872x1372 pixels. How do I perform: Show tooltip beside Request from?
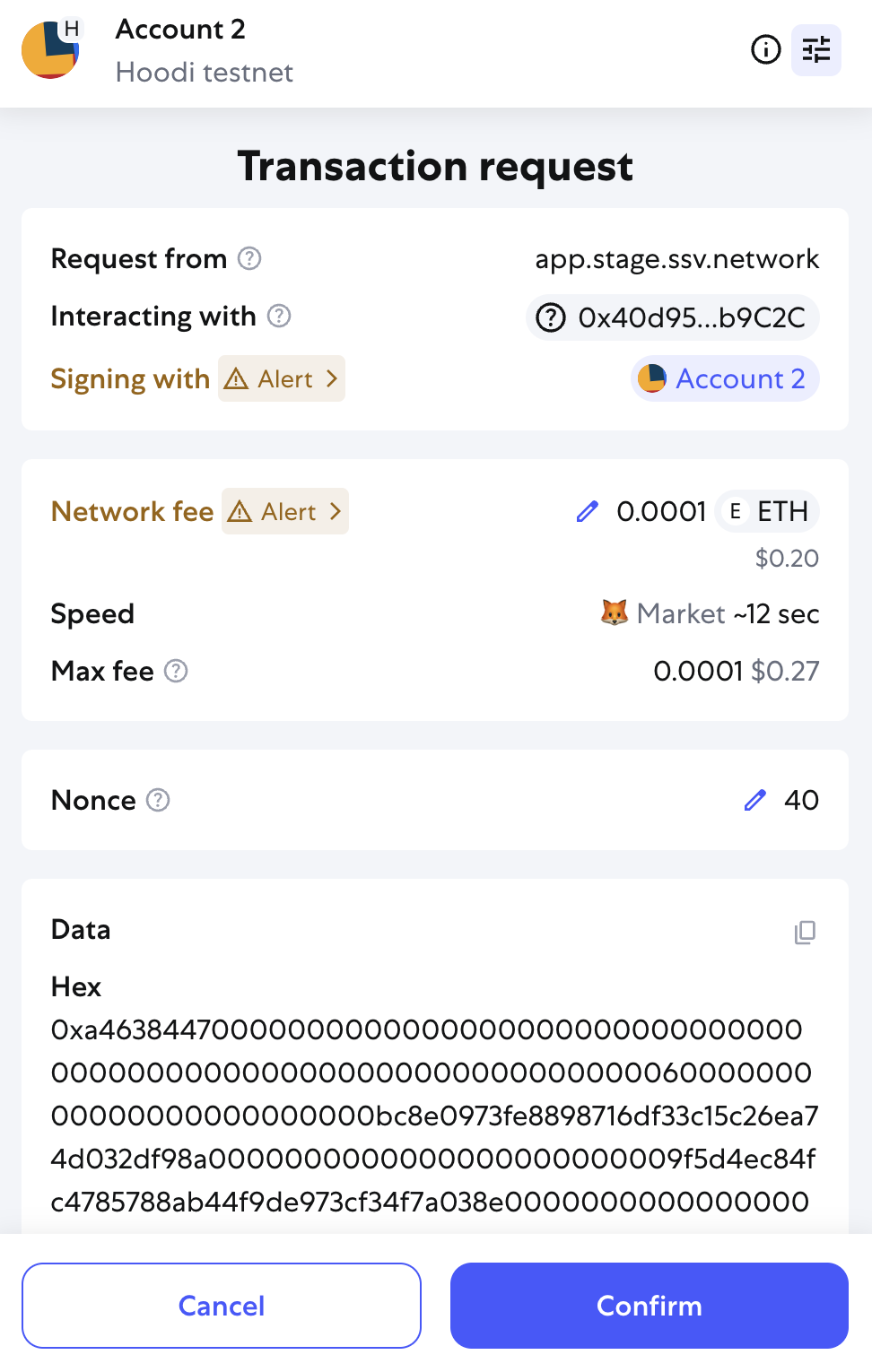[249, 258]
